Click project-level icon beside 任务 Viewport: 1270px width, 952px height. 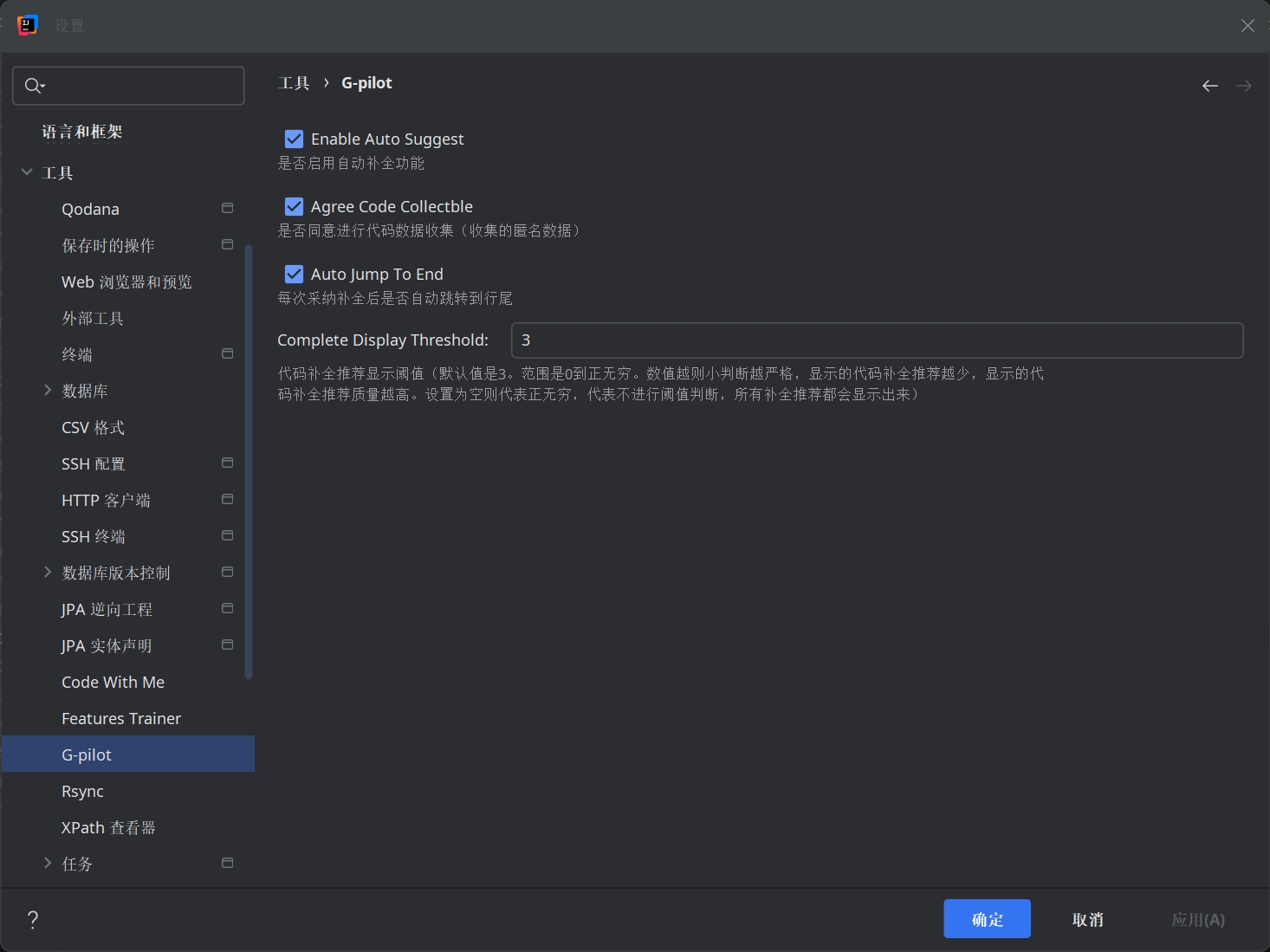pos(228,863)
